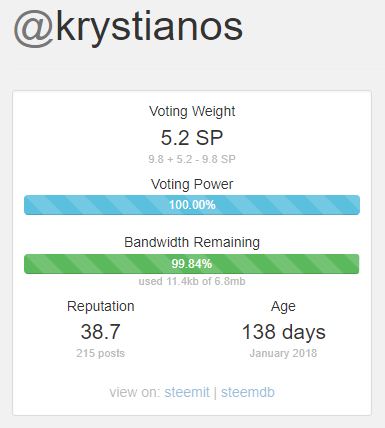385x428 pixels.
Task: Click the 'view on:' text
Action: pyautogui.click(x=135, y=392)
